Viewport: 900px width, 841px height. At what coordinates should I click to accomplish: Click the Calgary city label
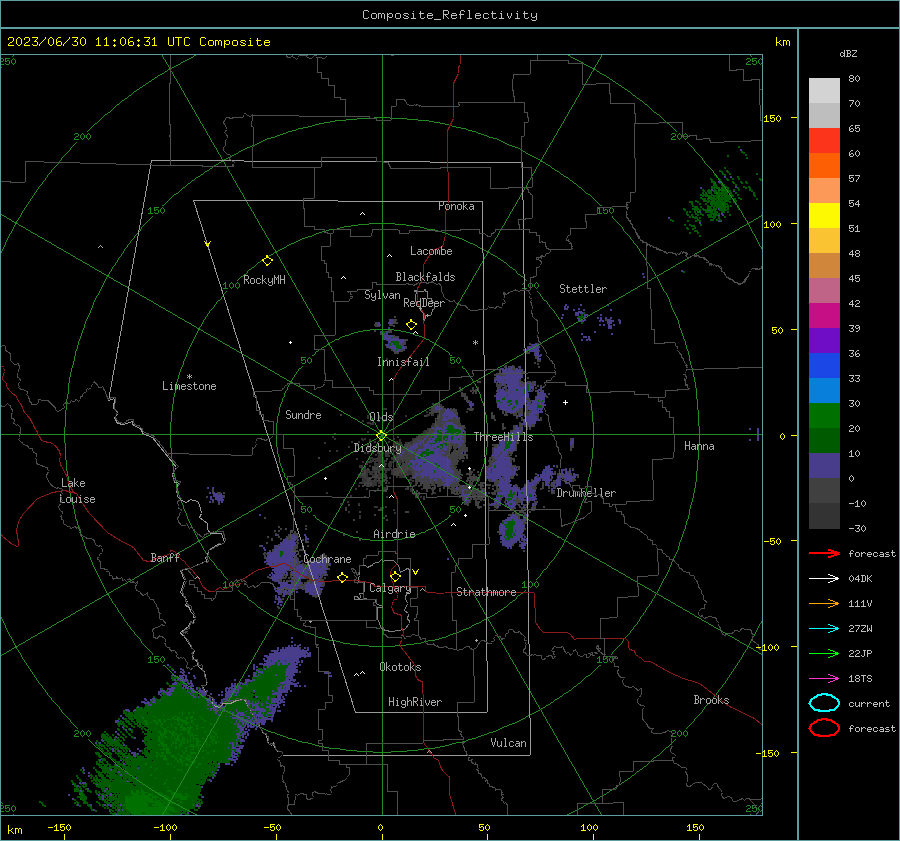coord(390,588)
